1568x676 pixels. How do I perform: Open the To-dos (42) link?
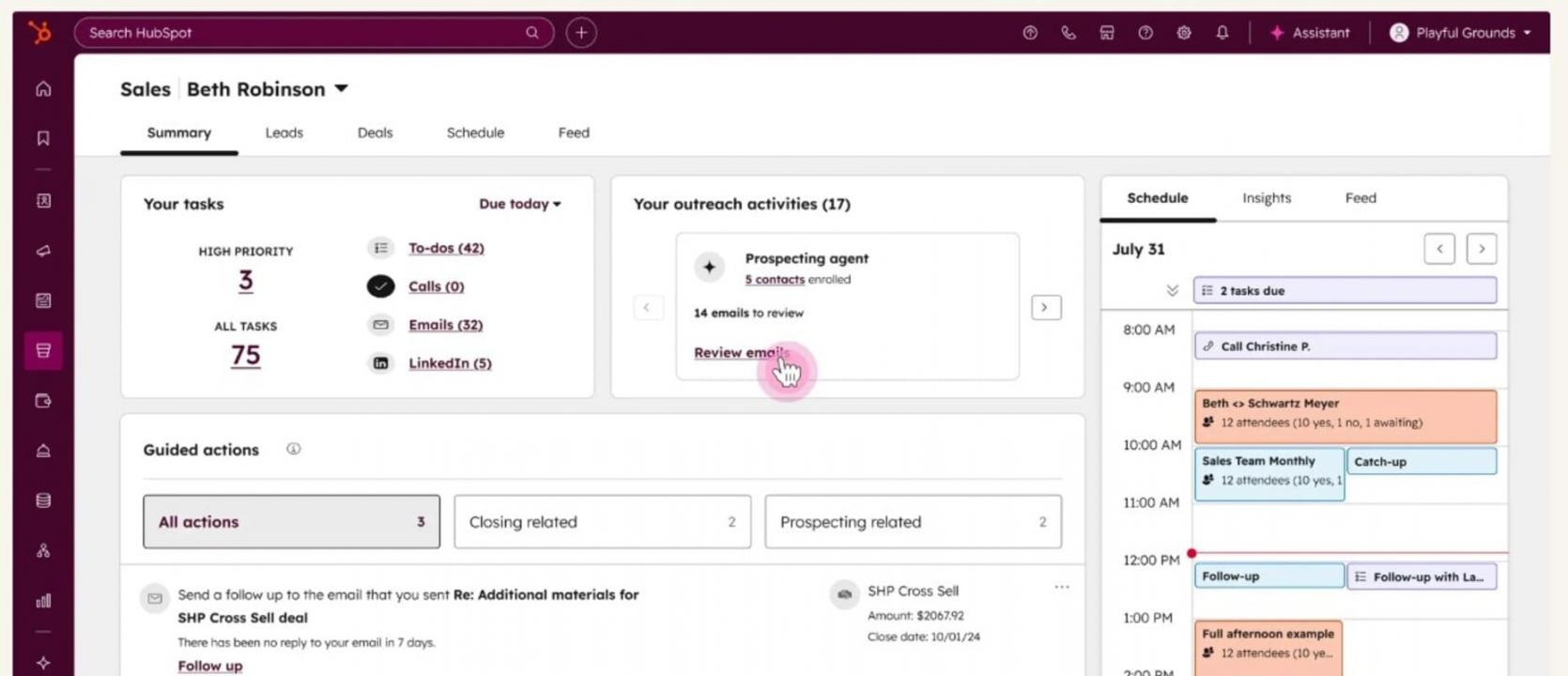point(446,248)
